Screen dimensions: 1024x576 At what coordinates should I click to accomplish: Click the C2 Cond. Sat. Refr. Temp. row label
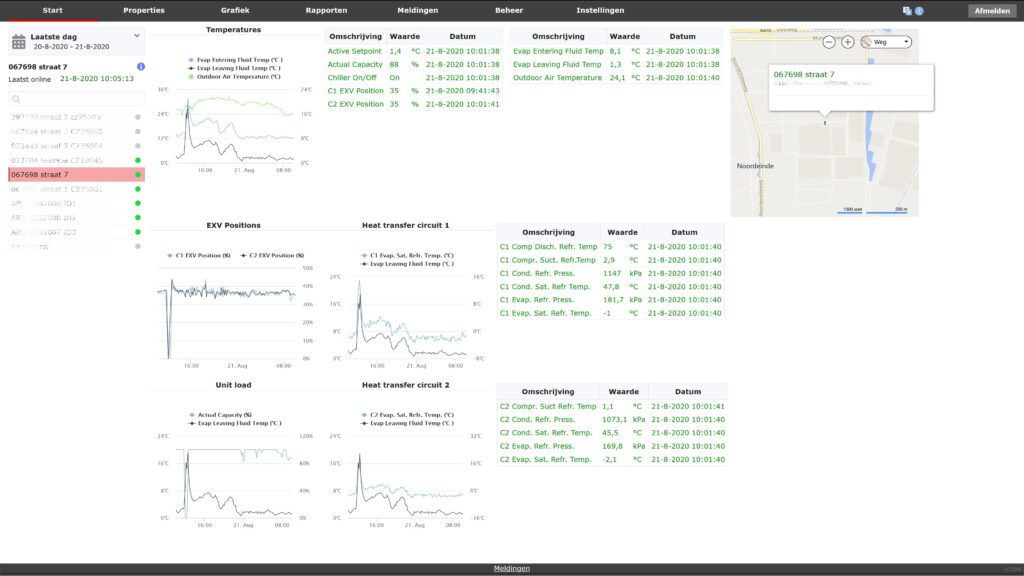click(x=546, y=433)
